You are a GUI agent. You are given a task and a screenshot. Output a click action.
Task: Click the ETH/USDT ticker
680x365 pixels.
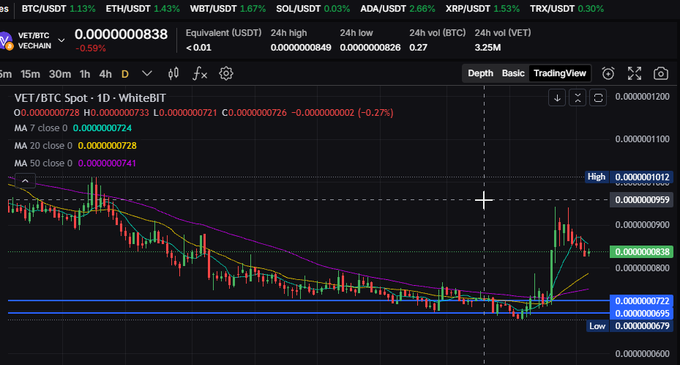(x=143, y=9)
